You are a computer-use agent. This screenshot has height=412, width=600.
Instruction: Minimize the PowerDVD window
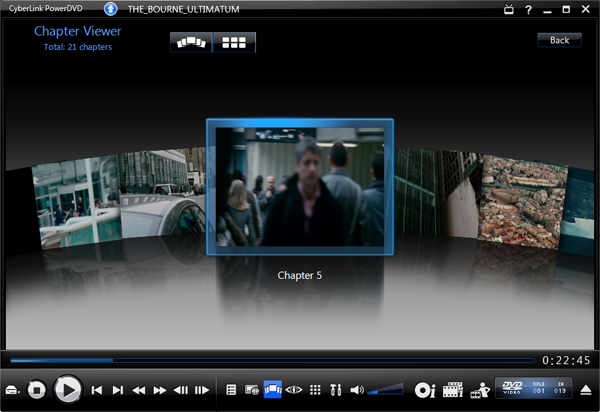(x=547, y=10)
